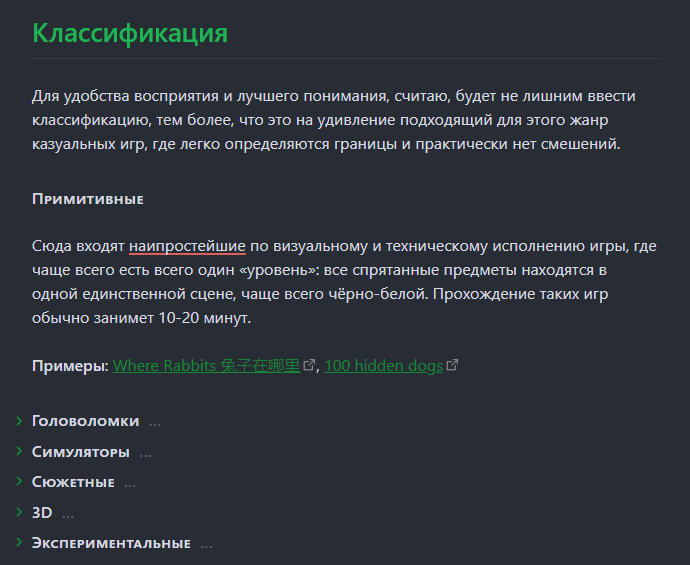The image size is (690, 565).
Task: Open the 100 hidden dogs link
Action: click(x=383, y=366)
